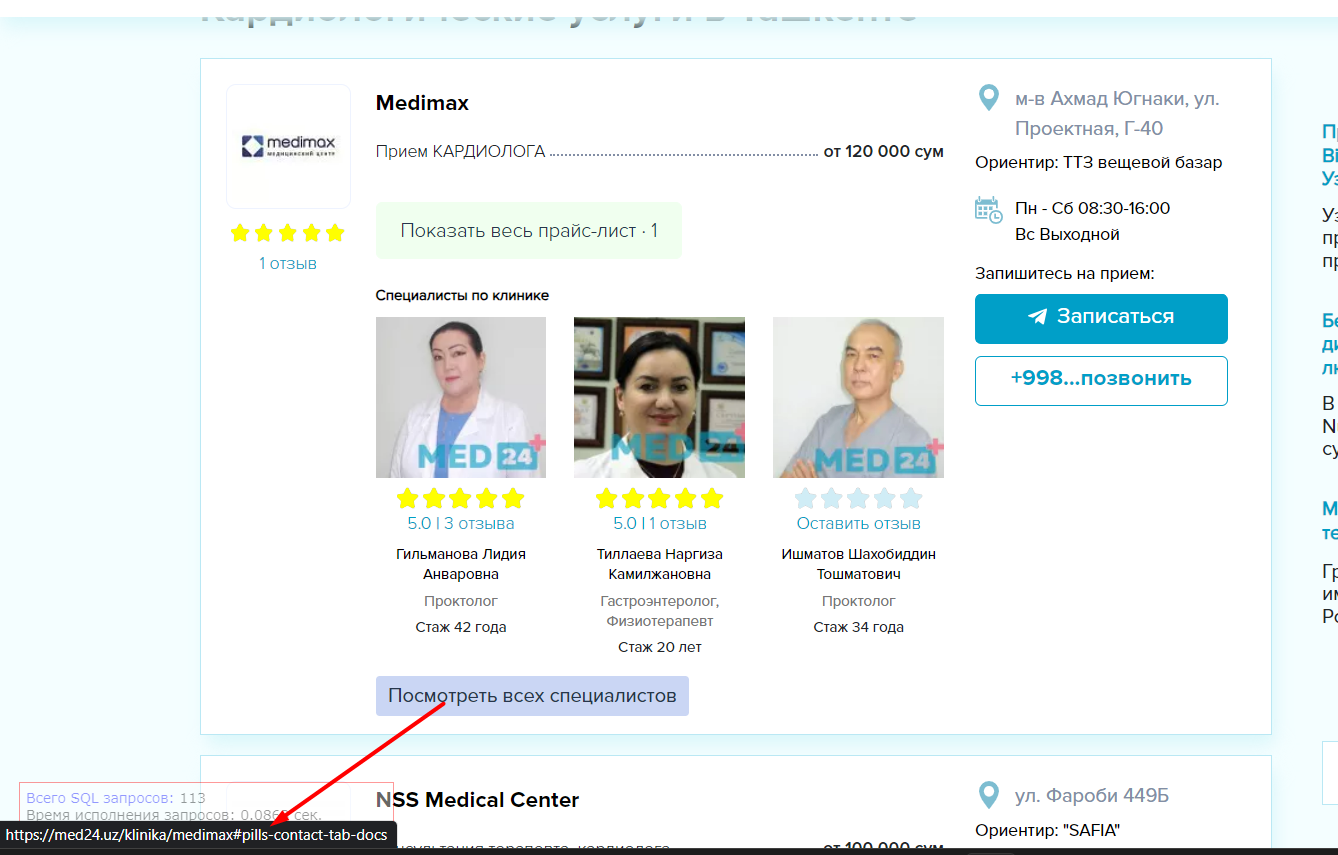Screen dimensions: 1338x855
Task: Click the Оставить отзыв link
Action: tap(859, 523)
